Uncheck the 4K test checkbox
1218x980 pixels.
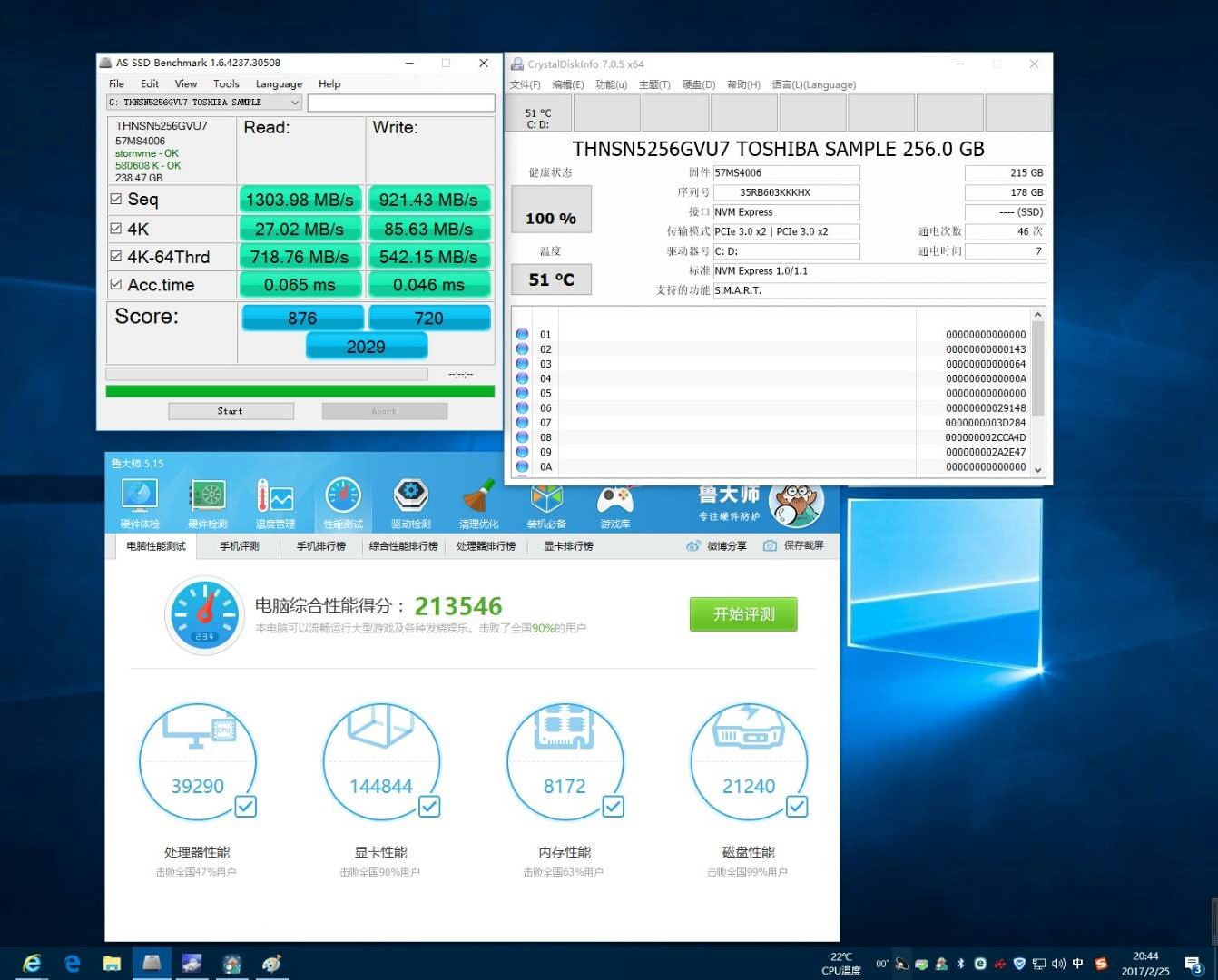(115, 229)
